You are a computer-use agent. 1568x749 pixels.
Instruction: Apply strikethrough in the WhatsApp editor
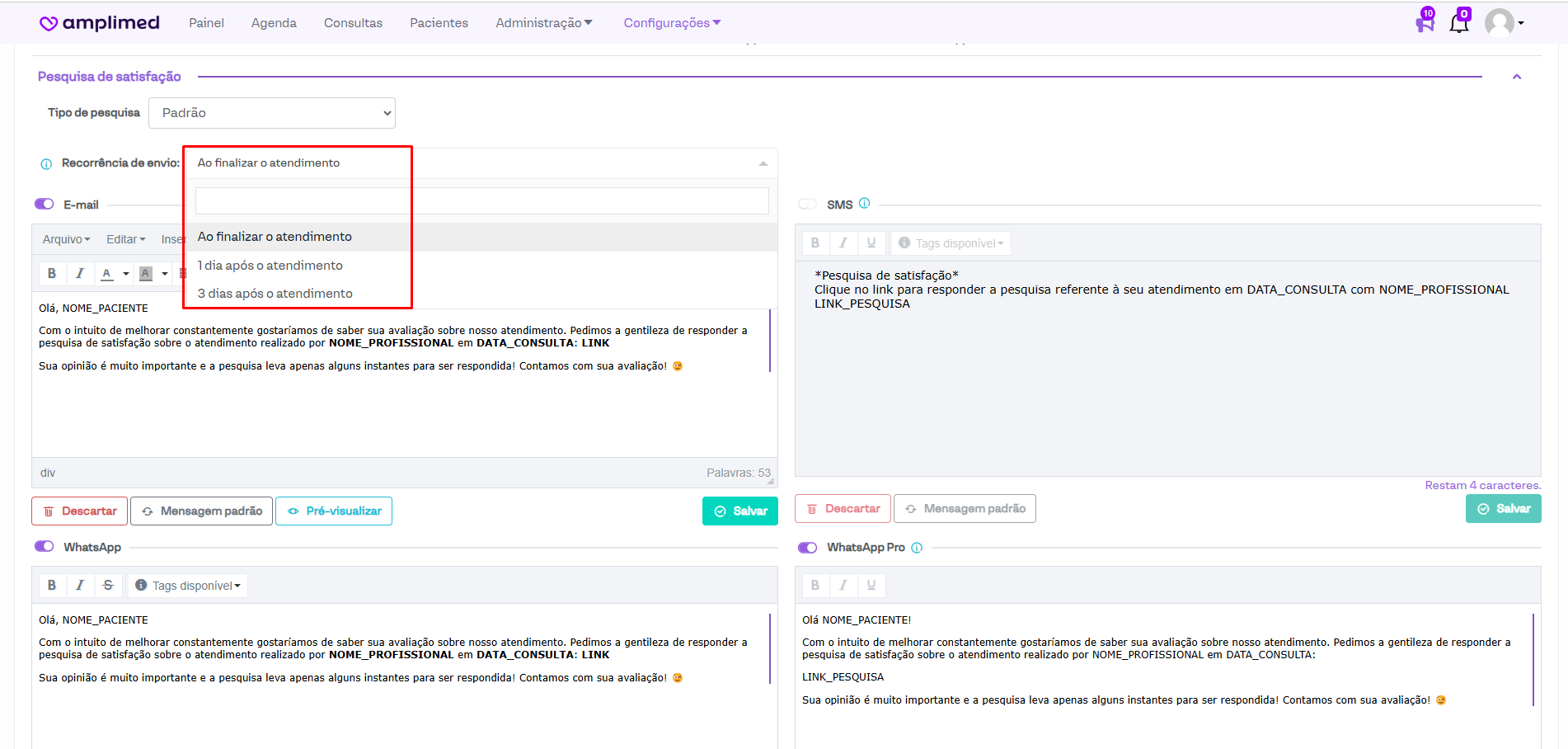tap(108, 586)
